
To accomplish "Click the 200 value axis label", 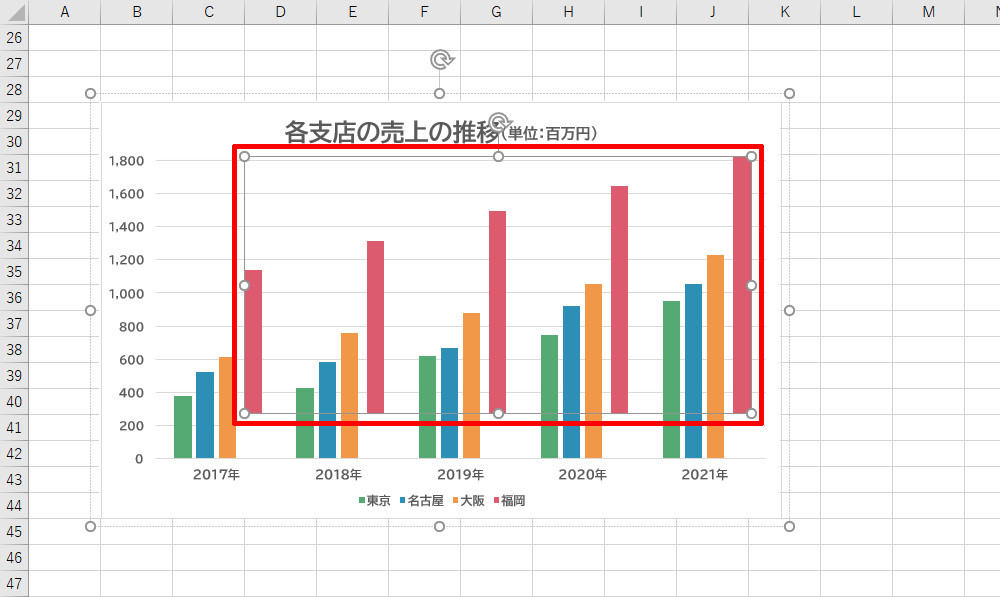I will 131,425.
